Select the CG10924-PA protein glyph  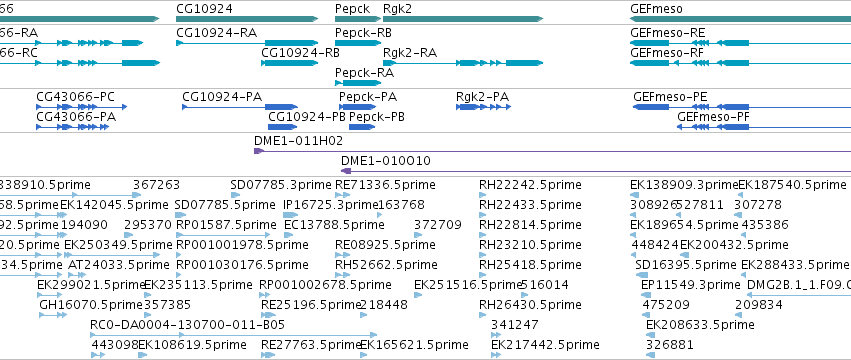pos(240,107)
